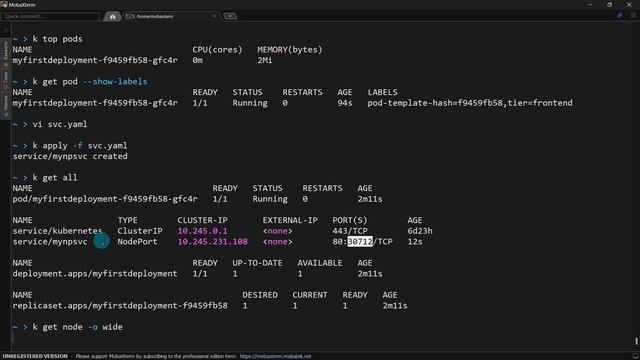The image size is (640, 360).
Task: Click the '12s' age of mynpsvc
Action: 415,242
